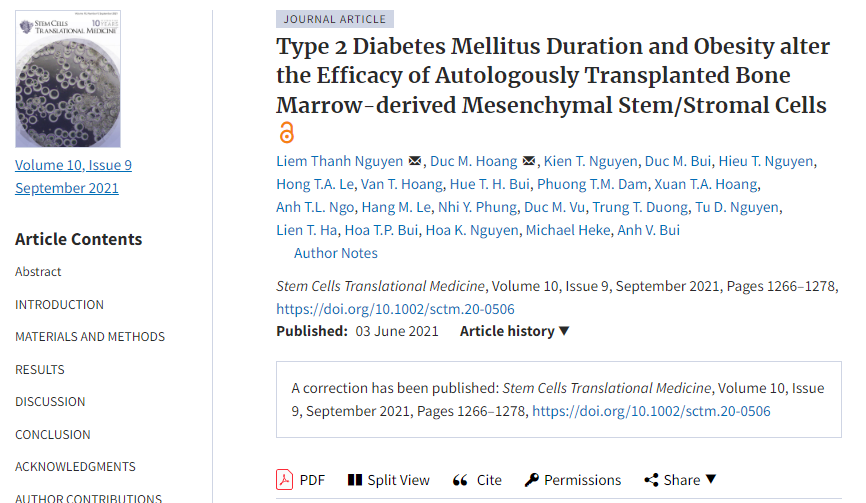Screen dimensions: 866x503
Task: Click the journal cover thumbnail
Action: coord(68,79)
